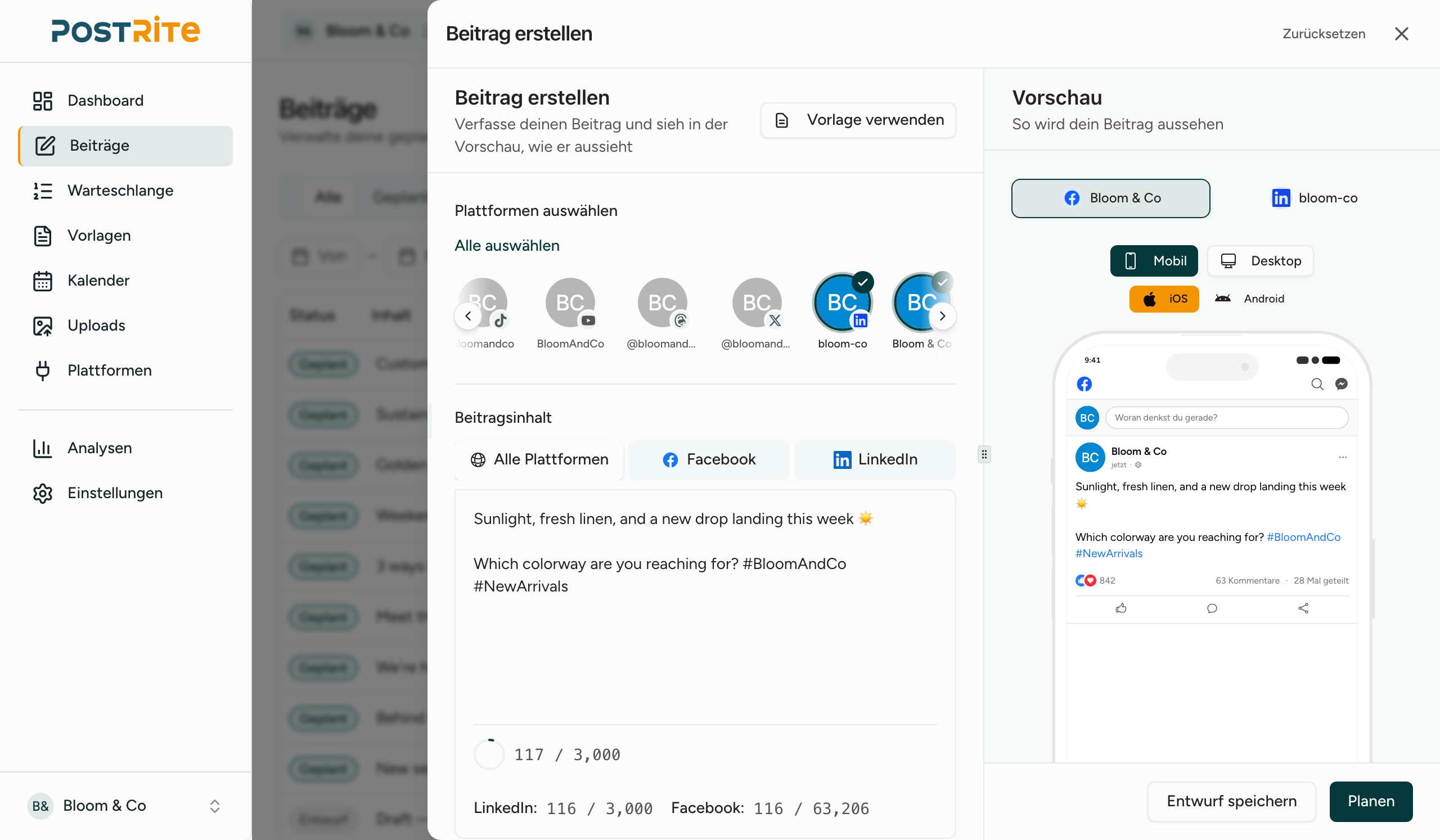Close the Beitrag erstellen dialog
The width and height of the screenshot is (1440, 840).
tap(1401, 34)
